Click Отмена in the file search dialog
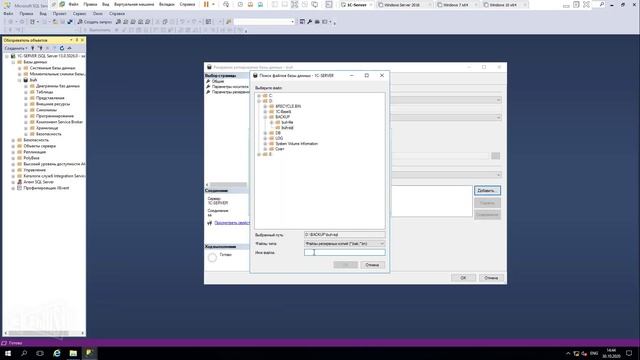The height and width of the screenshot is (360, 640). [372, 265]
